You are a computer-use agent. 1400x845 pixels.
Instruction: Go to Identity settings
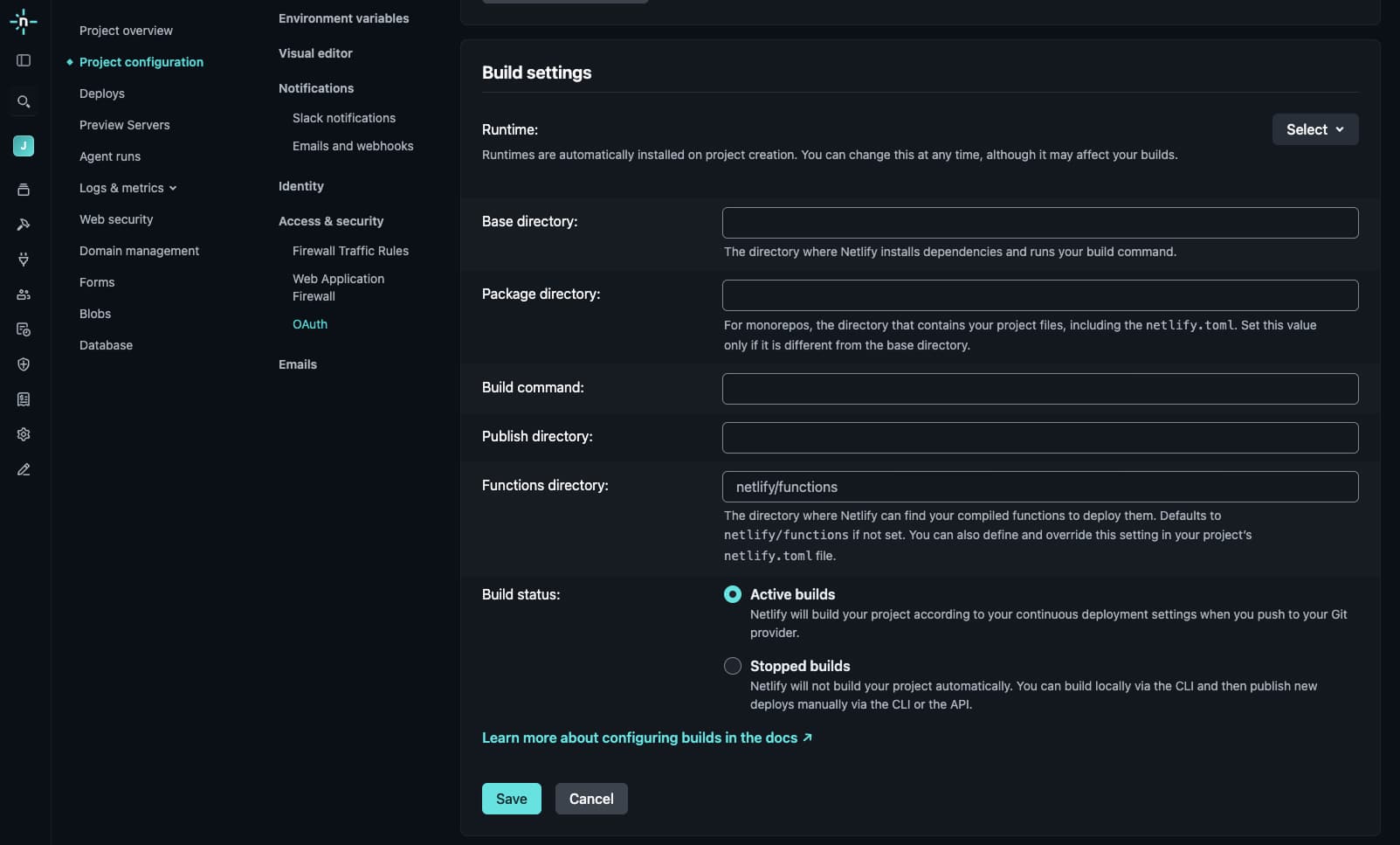coord(301,186)
